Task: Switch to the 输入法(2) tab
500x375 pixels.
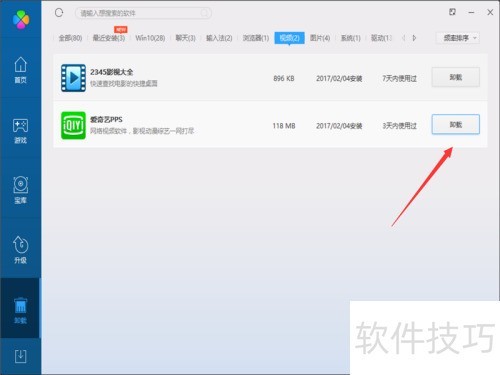Action: 219,38
